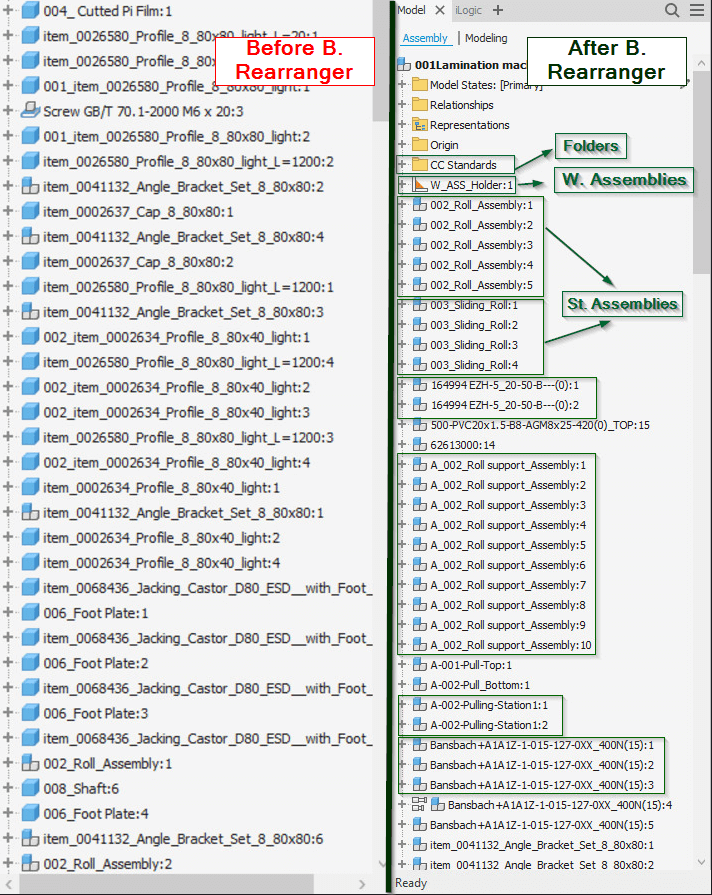This screenshot has height=895, width=712.
Task: Click the Representations folder icon
Action: click(420, 124)
